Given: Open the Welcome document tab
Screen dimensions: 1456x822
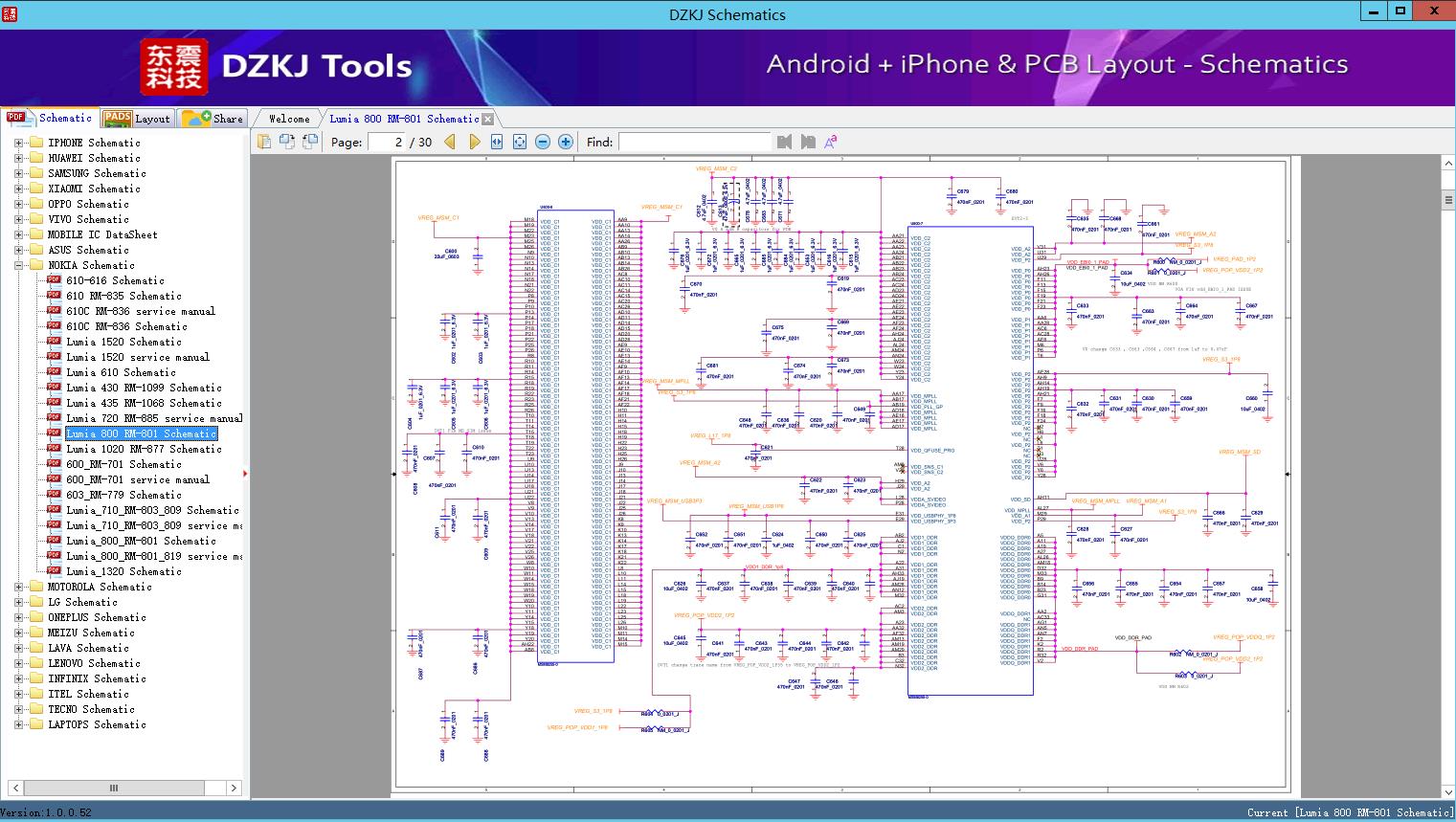Looking at the screenshot, I should pyautogui.click(x=289, y=119).
